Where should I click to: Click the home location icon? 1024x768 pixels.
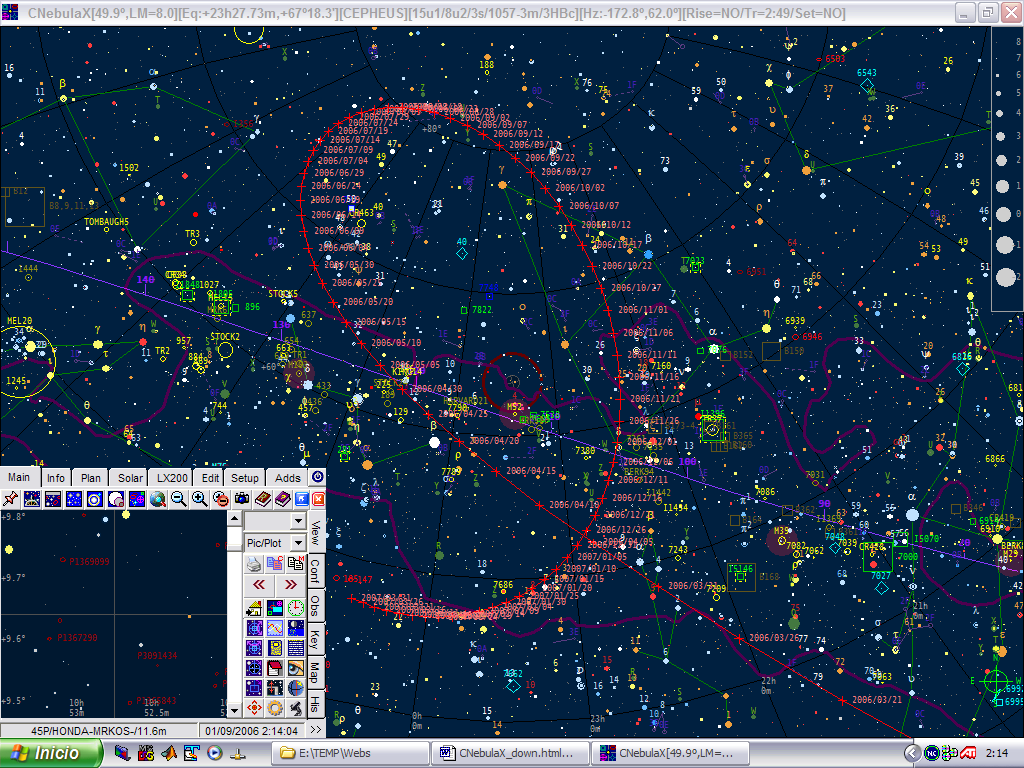tap(254, 607)
